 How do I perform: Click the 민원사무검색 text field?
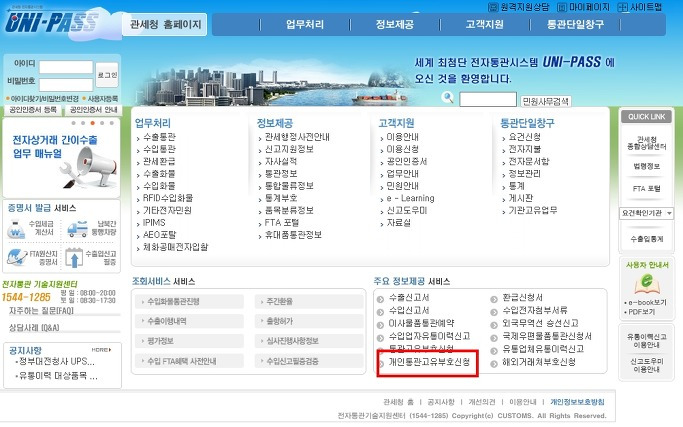[488, 99]
